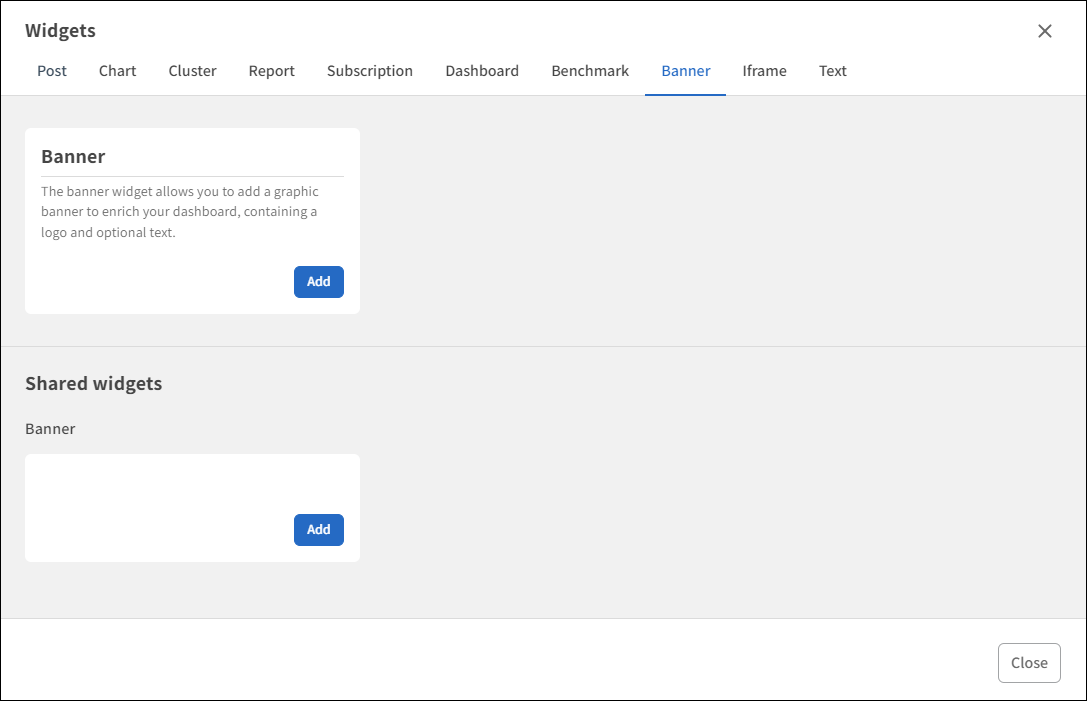1087x701 pixels.
Task: Add the Banner widget to the dashboard
Action: tap(318, 282)
